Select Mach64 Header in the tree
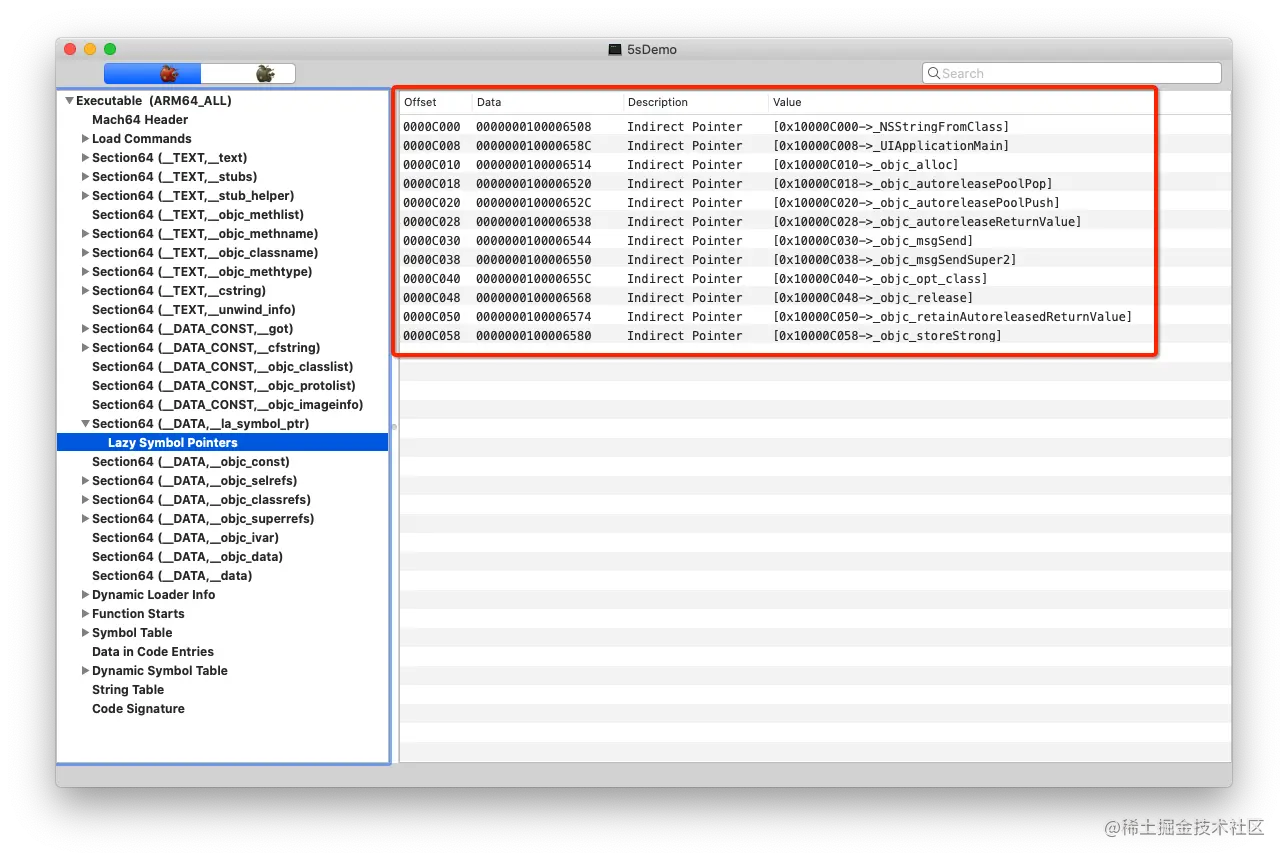Viewport: 1288px width, 861px height. pyautogui.click(x=140, y=120)
